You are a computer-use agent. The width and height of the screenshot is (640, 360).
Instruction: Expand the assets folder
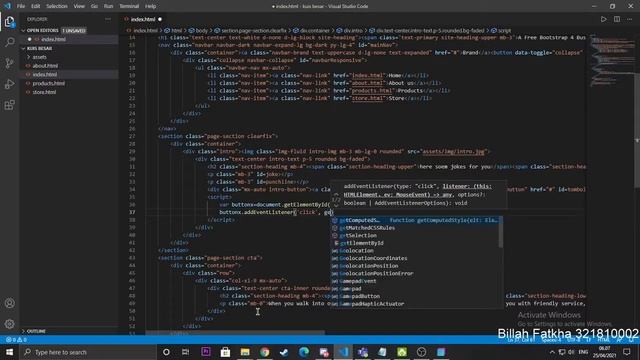[x=40, y=57]
